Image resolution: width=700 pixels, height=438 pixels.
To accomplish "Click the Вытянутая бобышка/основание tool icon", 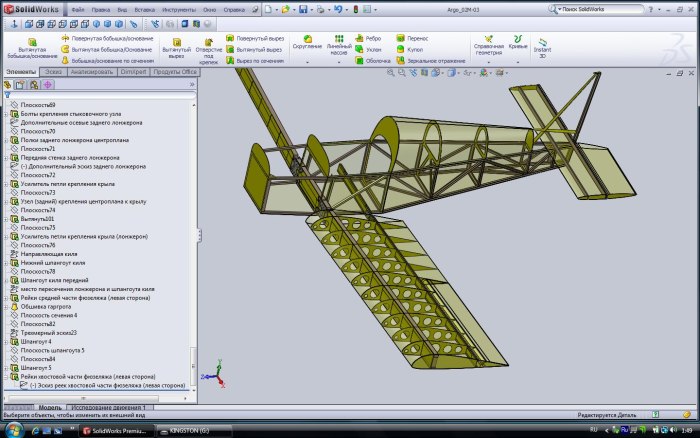I will click(x=30, y=43).
